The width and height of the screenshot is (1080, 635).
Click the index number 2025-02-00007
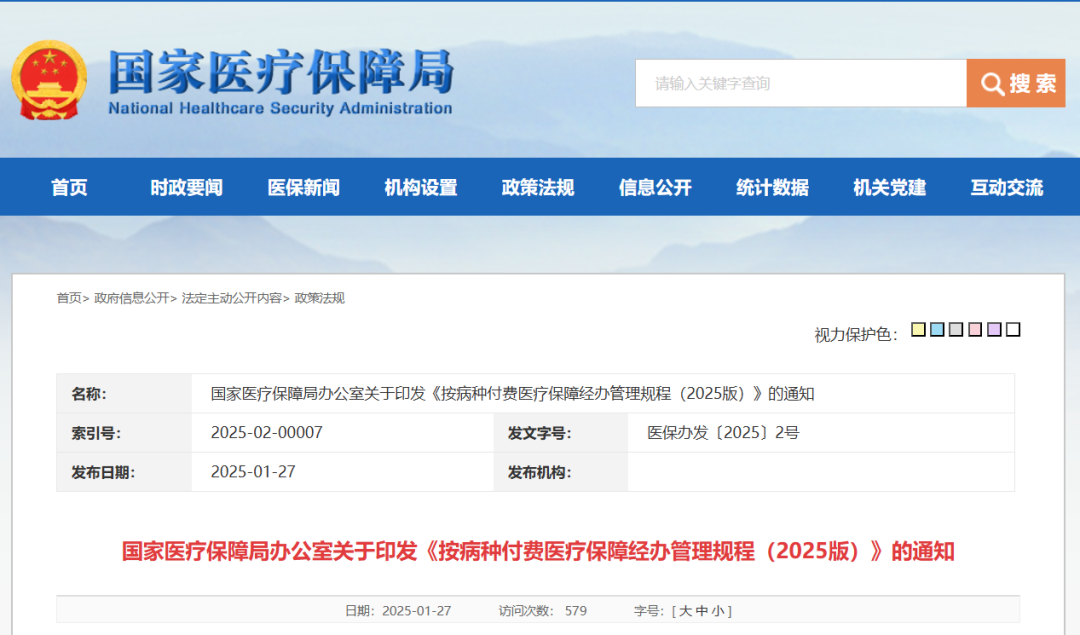point(267,433)
